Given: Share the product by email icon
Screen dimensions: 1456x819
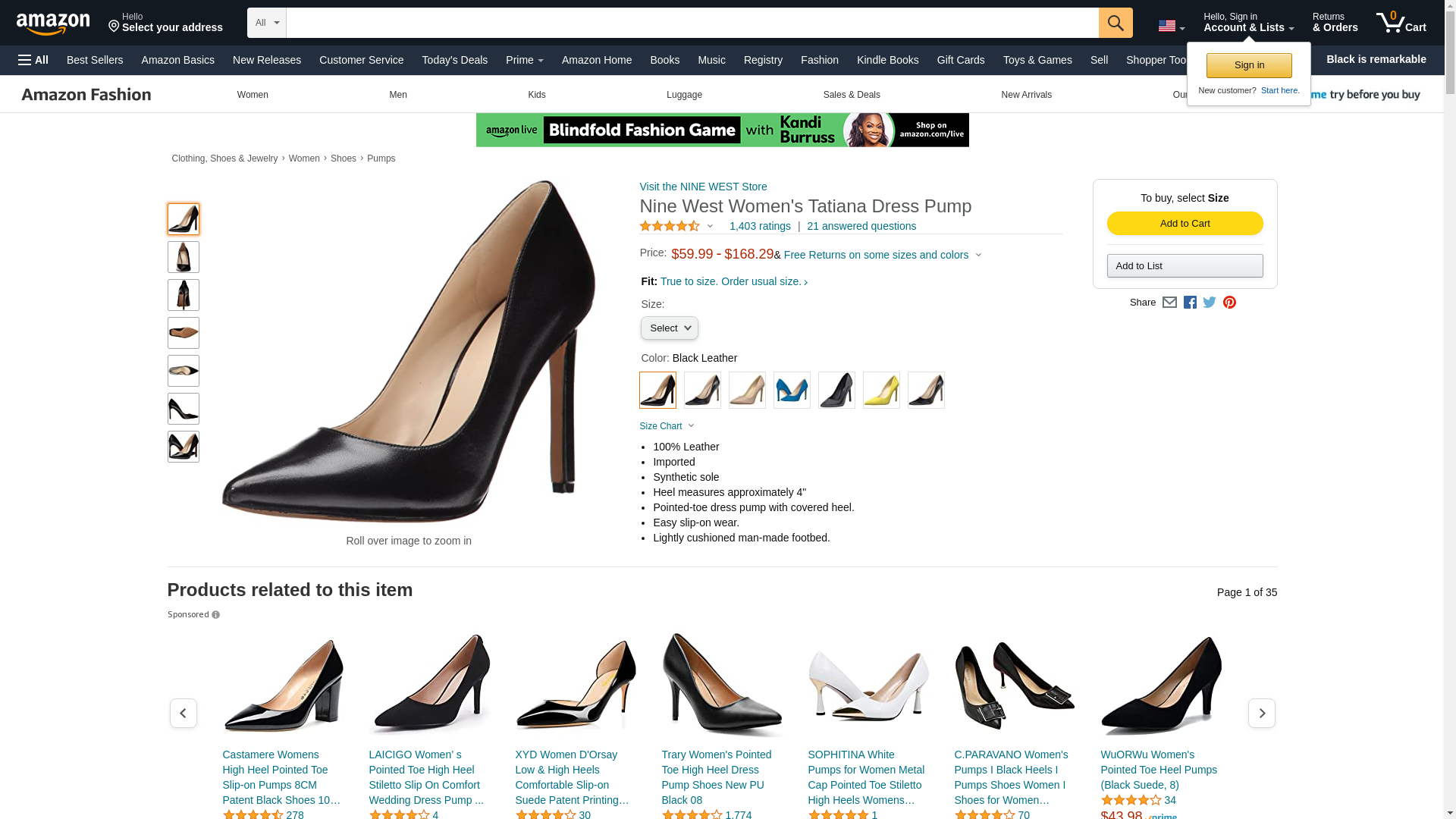Looking at the screenshot, I should point(1169,303).
